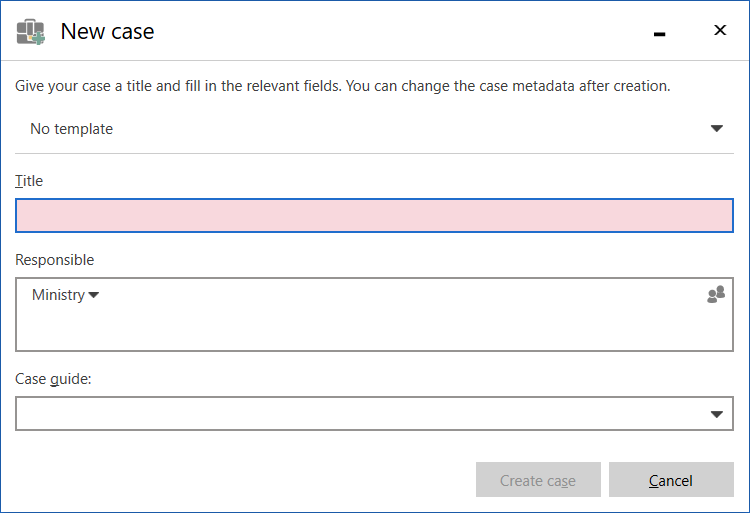This screenshot has width=750, height=513.
Task: Click the New case briefcase icon
Action: pos(31,32)
